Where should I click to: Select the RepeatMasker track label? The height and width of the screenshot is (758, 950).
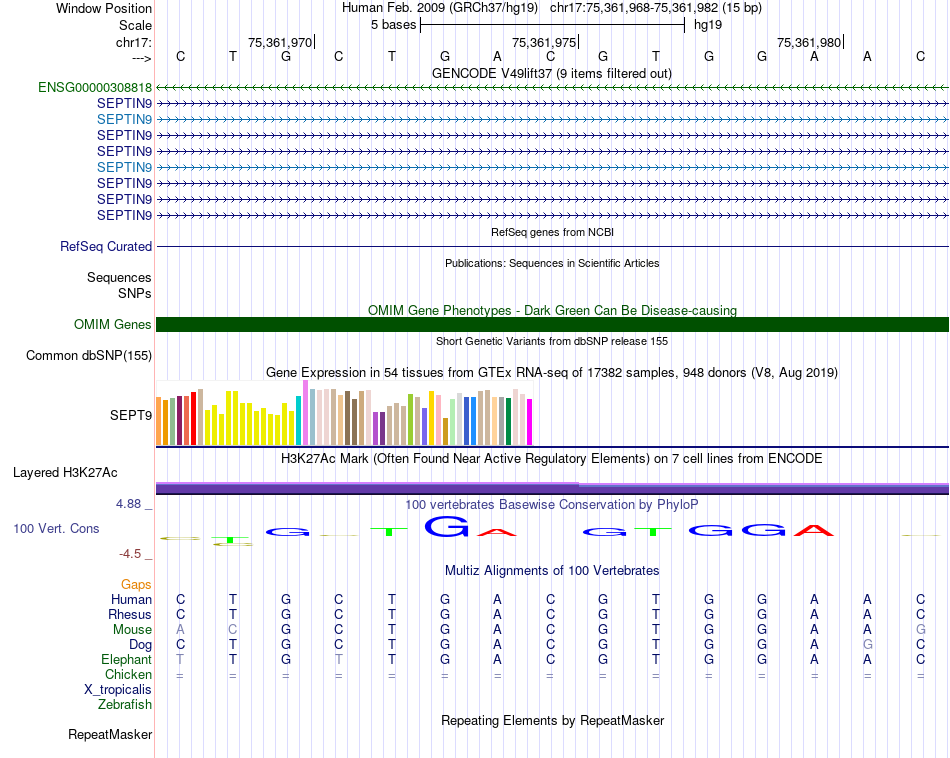(110, 734)
